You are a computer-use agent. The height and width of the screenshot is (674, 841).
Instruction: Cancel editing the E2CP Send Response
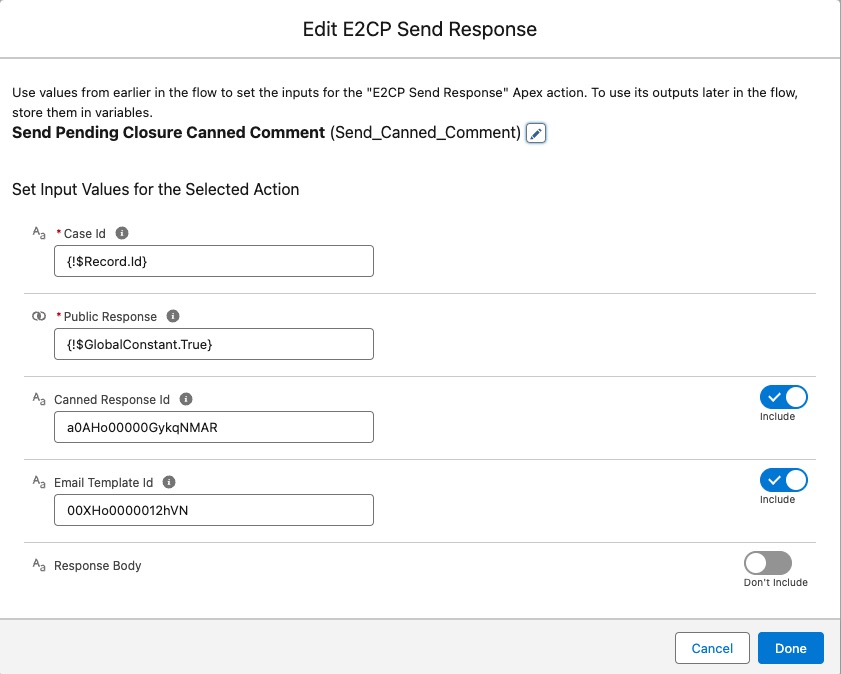point(712,648)
